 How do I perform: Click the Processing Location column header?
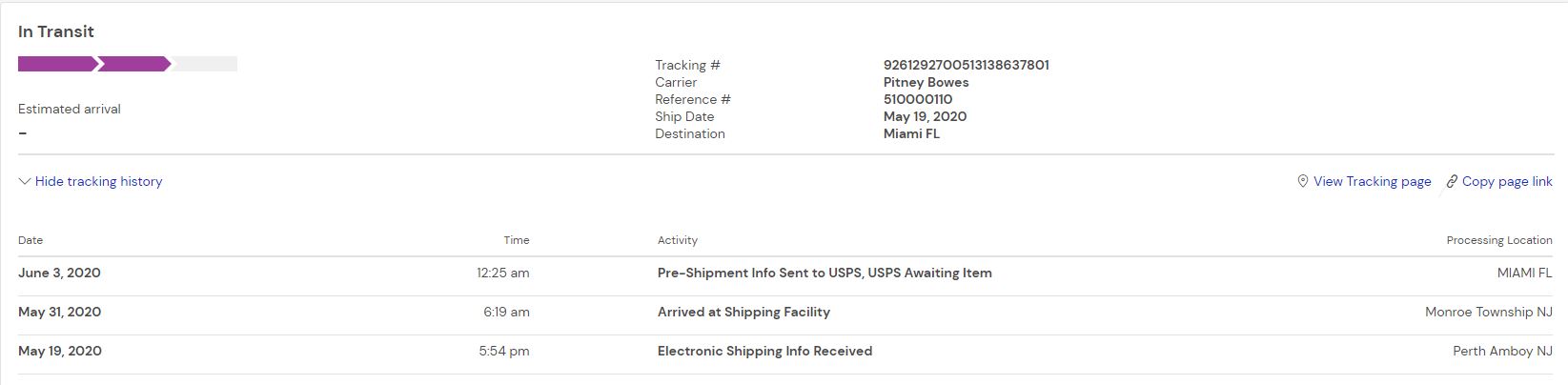pos(1498,240)
